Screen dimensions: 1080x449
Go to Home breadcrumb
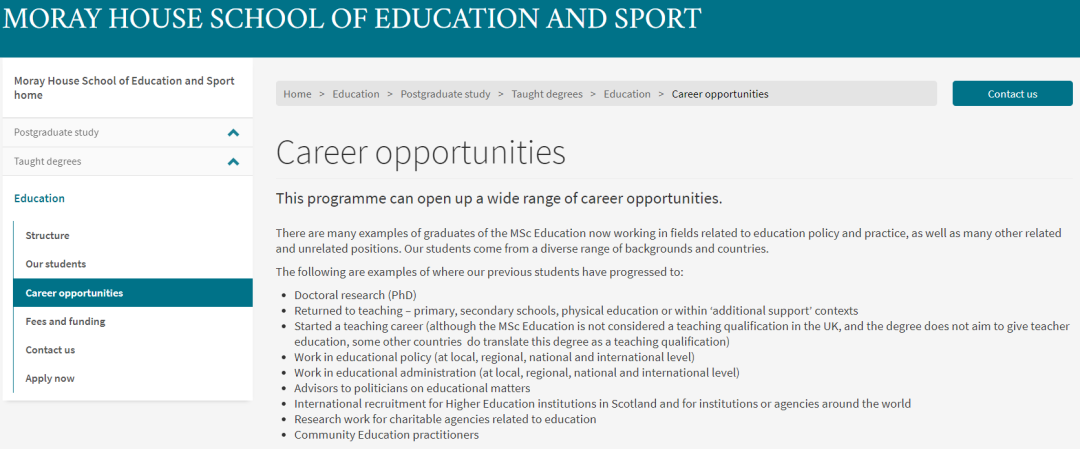[x=298, y=94]
